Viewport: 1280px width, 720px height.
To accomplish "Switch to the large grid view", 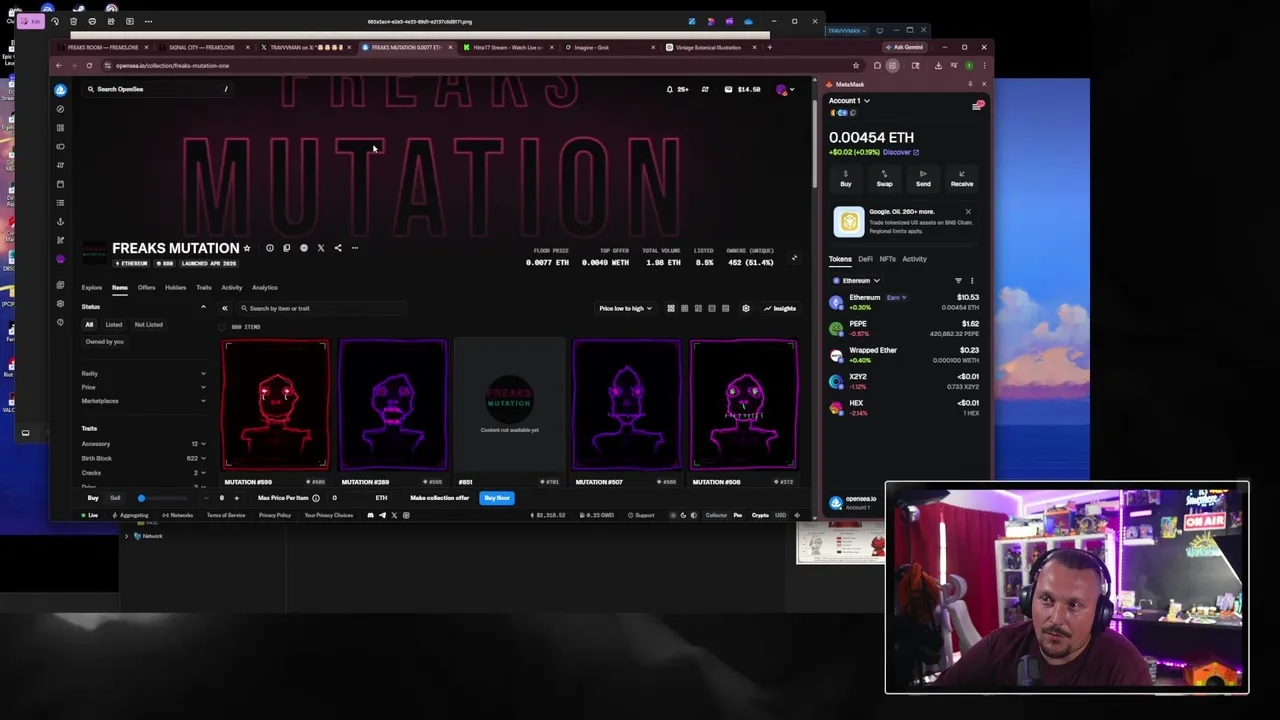I will click(x=671, y=308).
